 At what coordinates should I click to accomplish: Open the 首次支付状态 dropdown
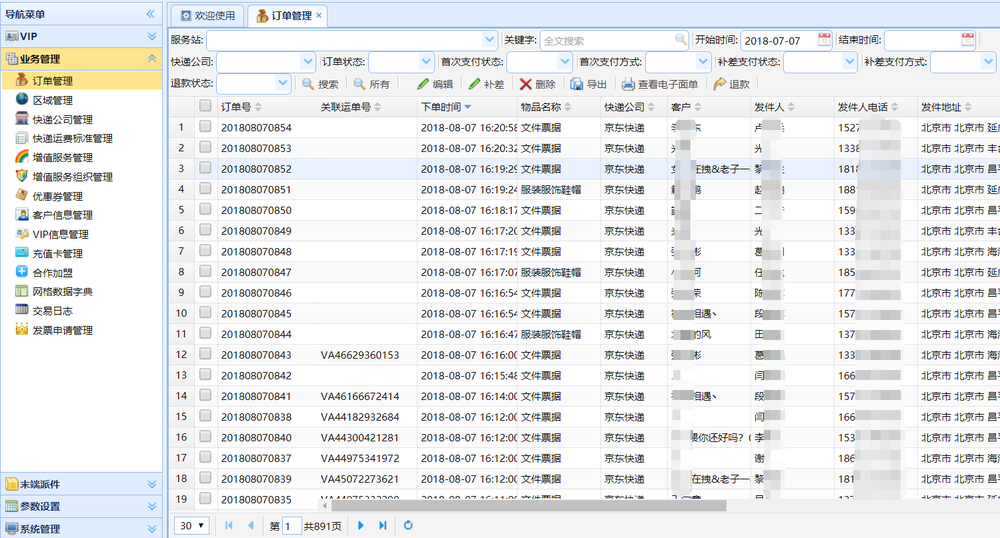[564, 62]
